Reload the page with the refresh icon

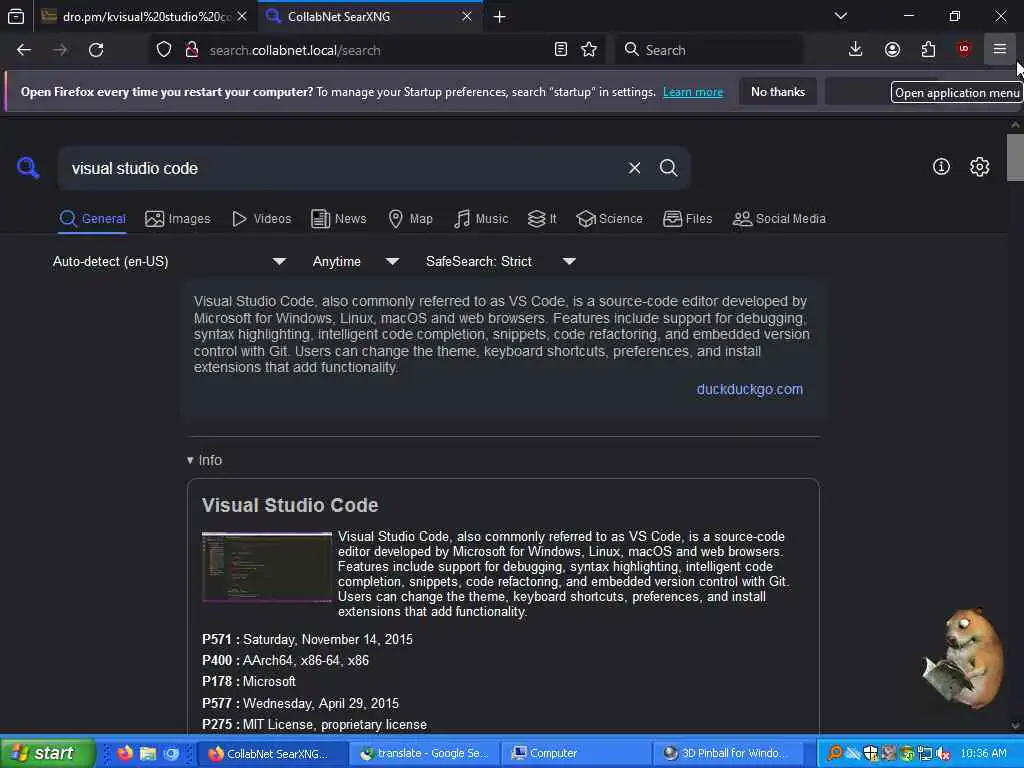[96, 50]
